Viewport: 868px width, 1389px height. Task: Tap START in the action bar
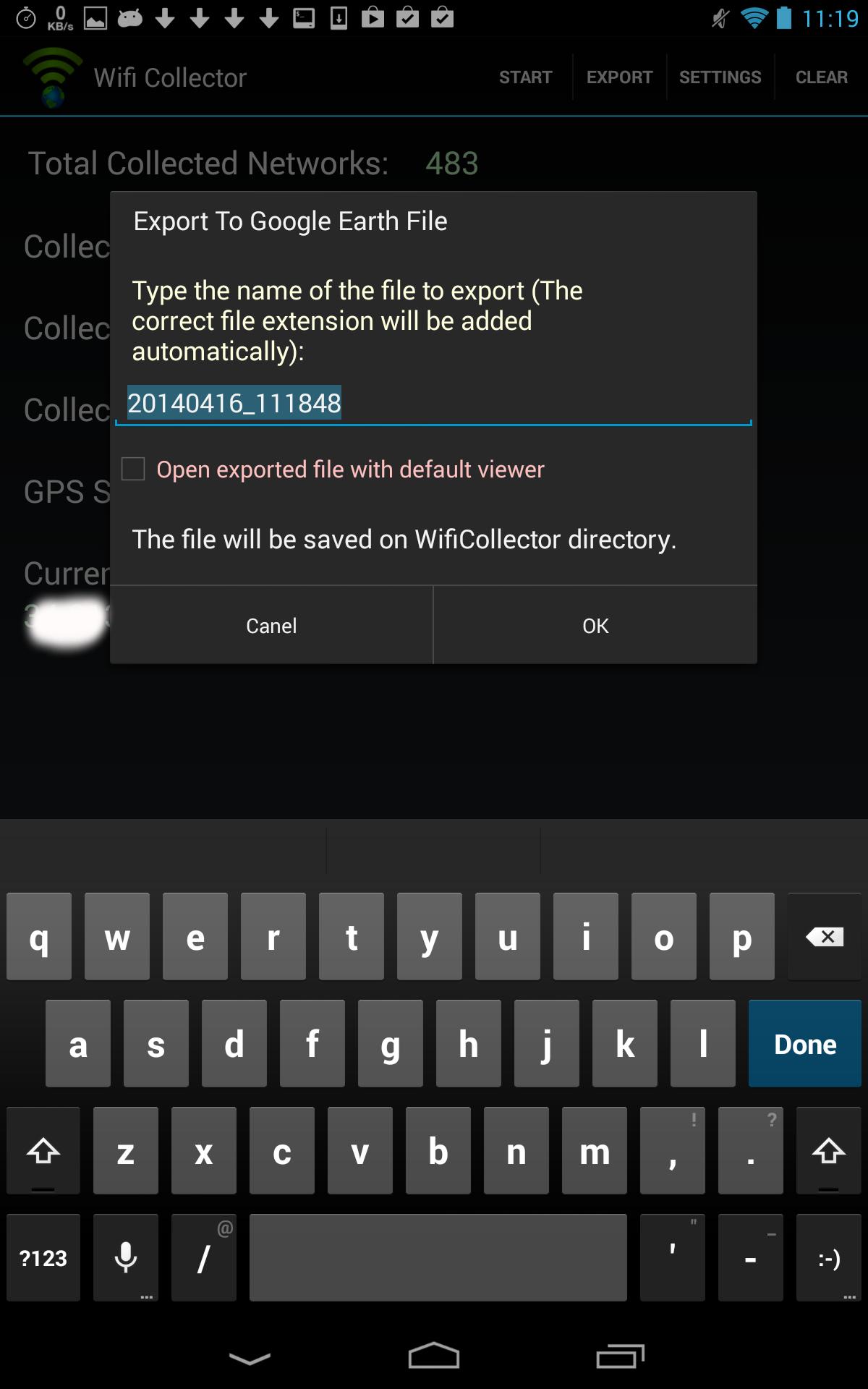coord(526,77)
